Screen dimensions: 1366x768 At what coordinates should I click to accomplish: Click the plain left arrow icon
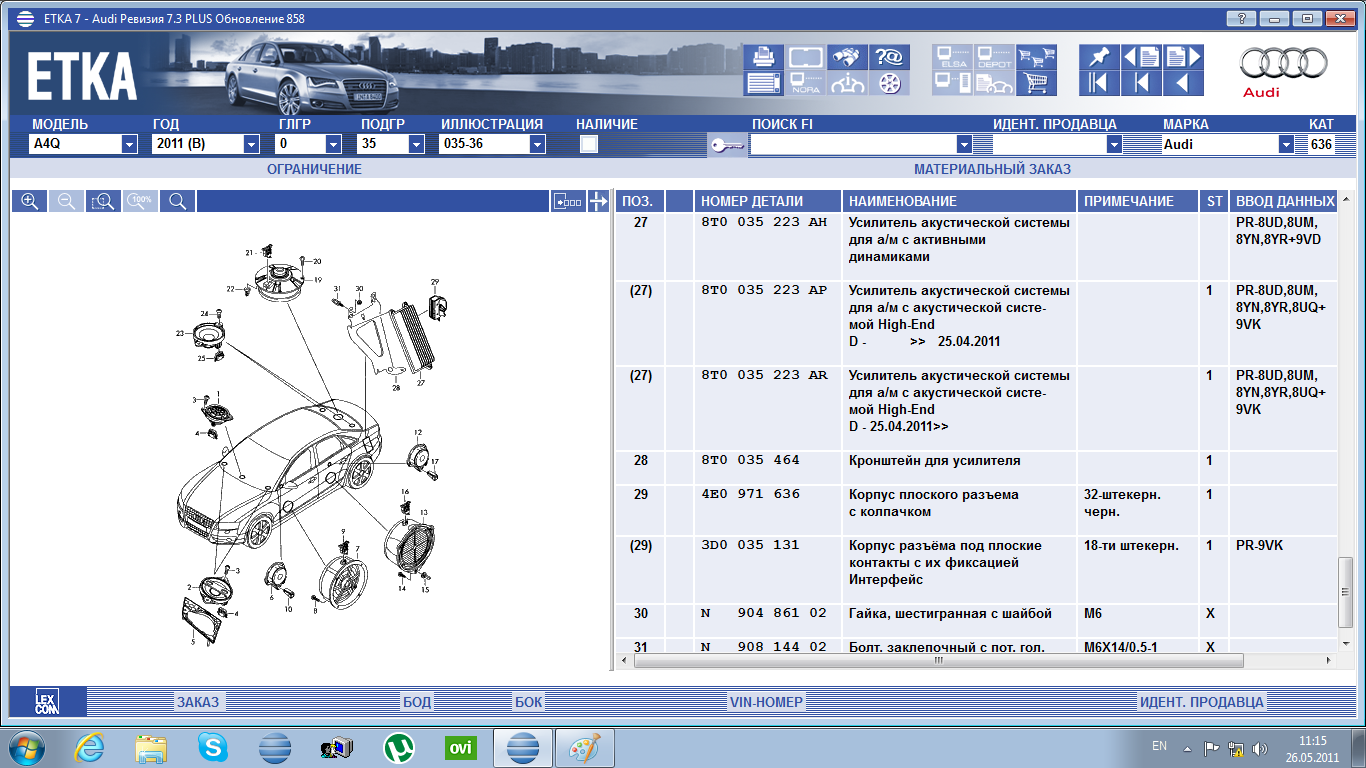coord(1183,83)
